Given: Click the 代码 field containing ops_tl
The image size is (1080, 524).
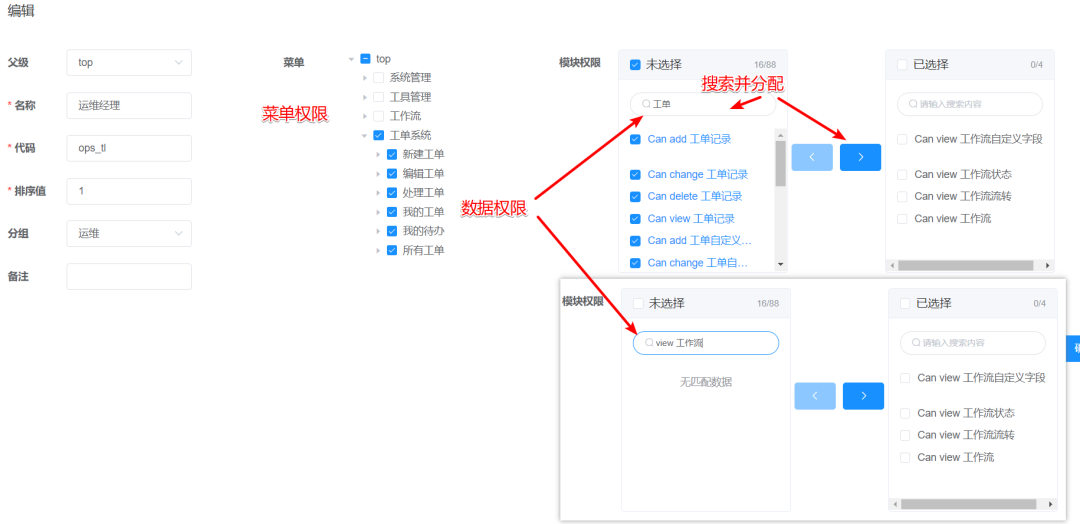Looking at the screenshot, I should click(129, 148).
